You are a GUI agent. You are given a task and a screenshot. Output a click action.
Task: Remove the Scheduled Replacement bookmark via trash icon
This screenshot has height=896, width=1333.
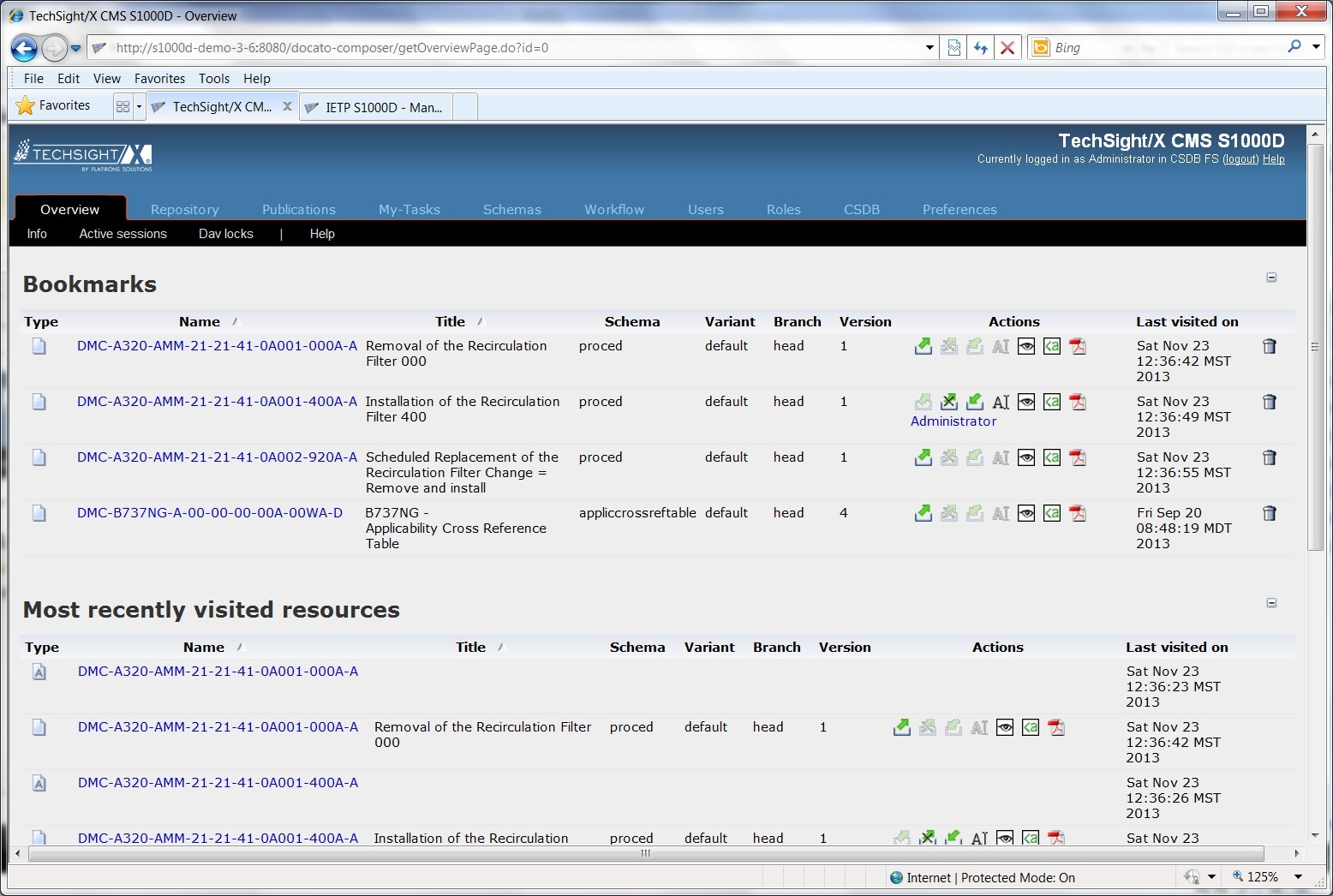(x=1270, y=457)
